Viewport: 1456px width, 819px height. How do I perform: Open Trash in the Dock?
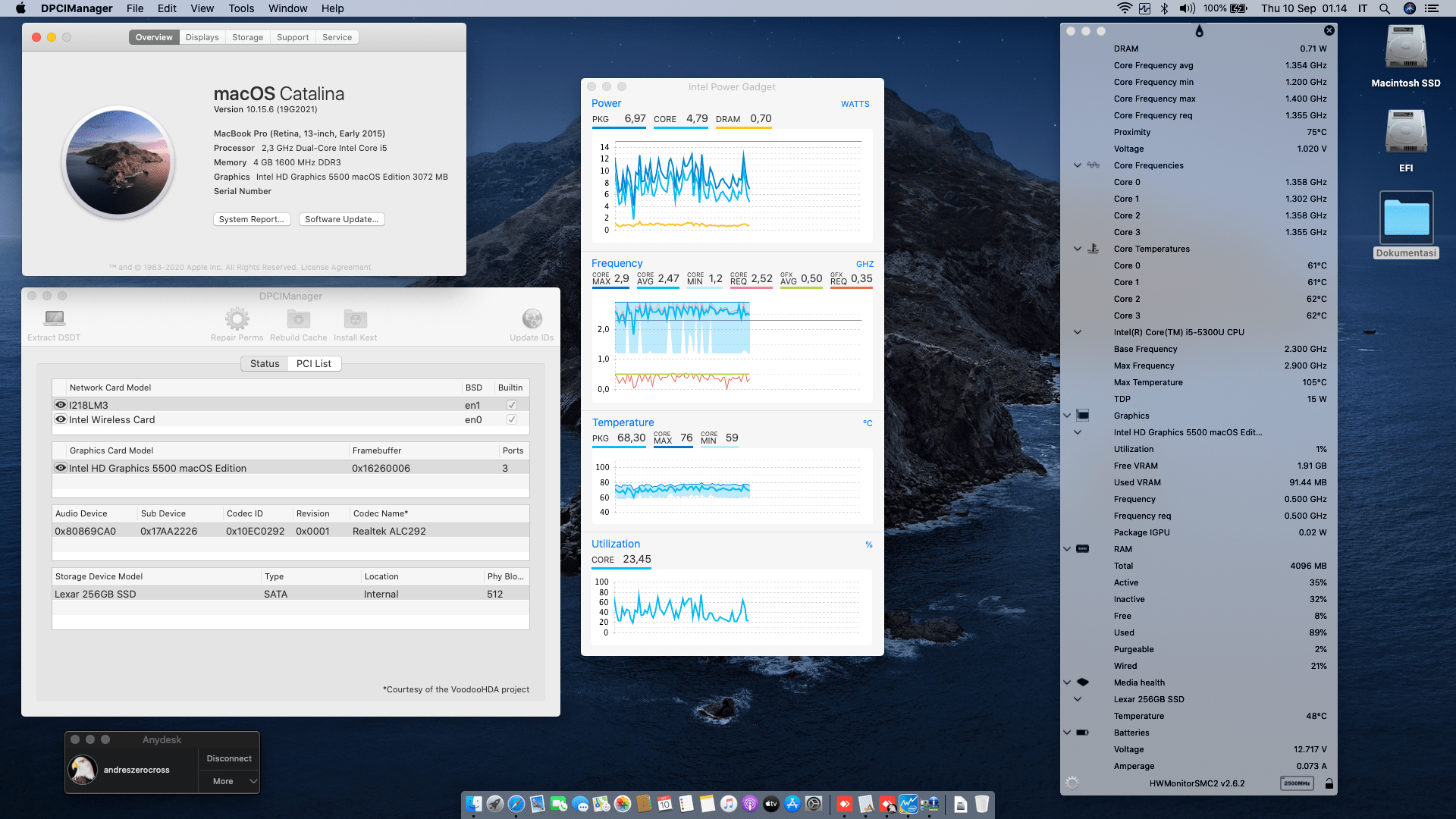982,804
